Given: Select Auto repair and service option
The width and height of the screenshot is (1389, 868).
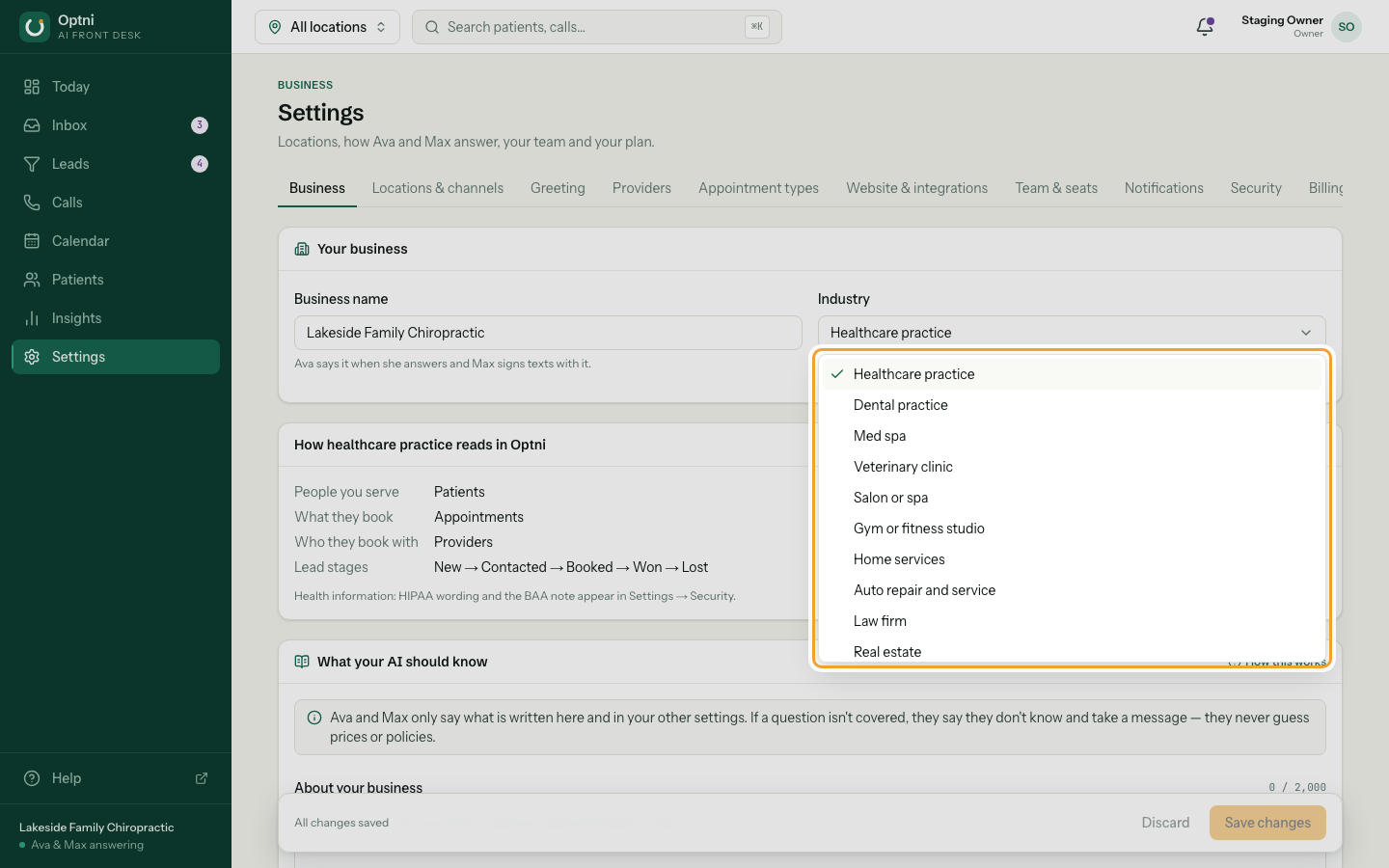Looking at the screenshot, I should click(1072, 590).
